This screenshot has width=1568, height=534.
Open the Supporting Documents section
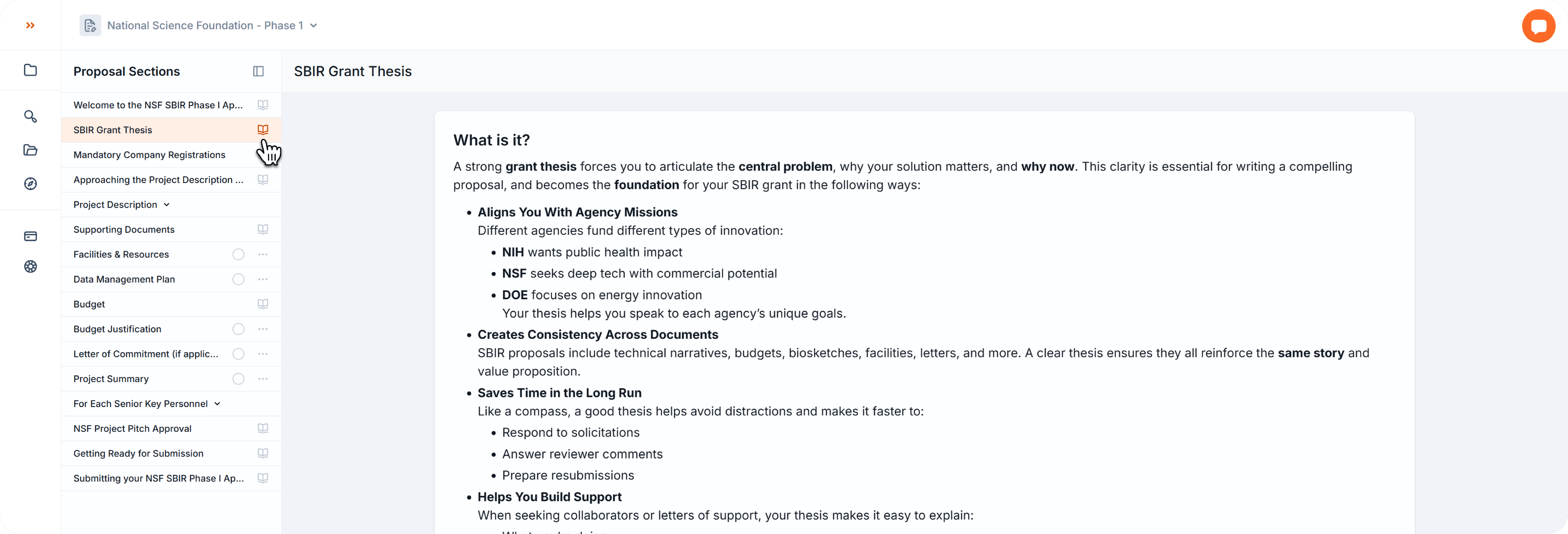point(124,230)
